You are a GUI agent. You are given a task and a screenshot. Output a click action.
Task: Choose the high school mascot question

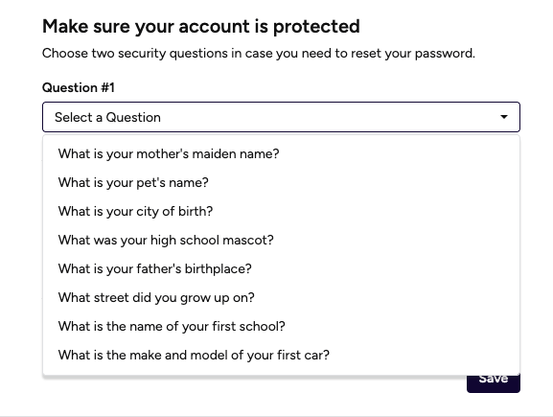click(x=281, y=240)
